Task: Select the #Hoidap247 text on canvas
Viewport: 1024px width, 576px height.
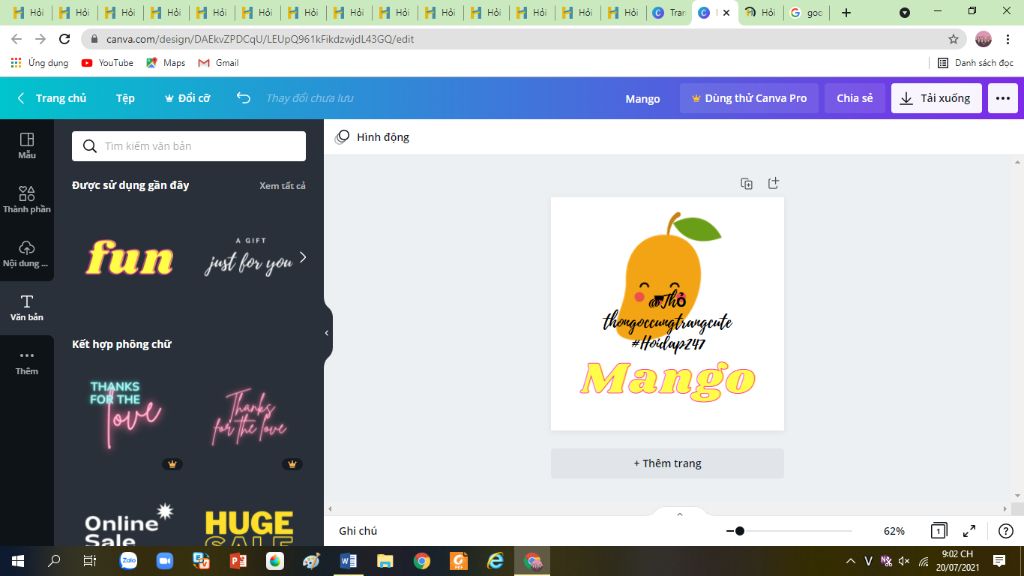Action: click(667, 343)
